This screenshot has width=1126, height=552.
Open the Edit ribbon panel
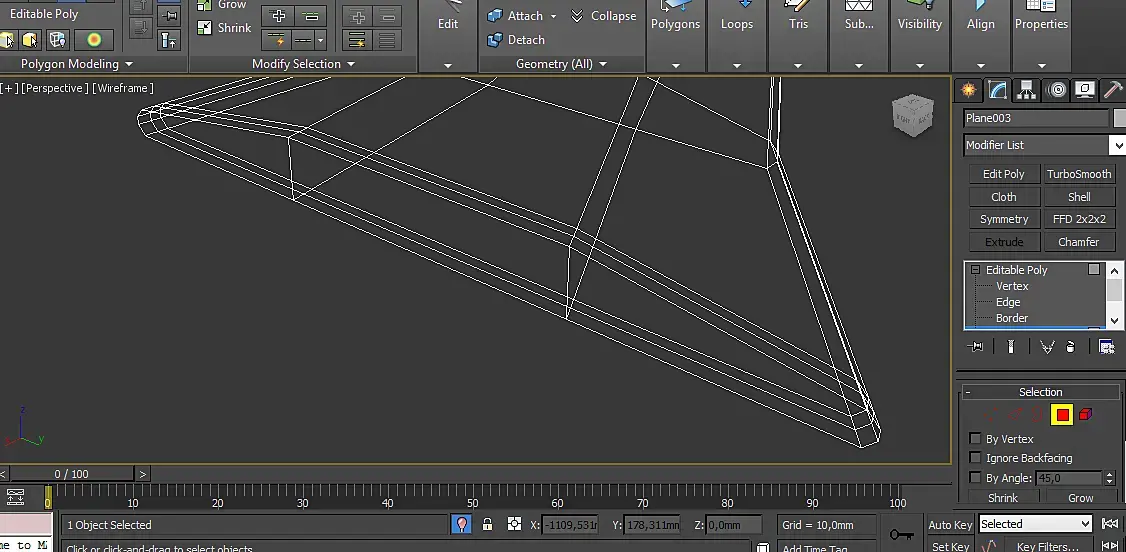pos(448,36)
